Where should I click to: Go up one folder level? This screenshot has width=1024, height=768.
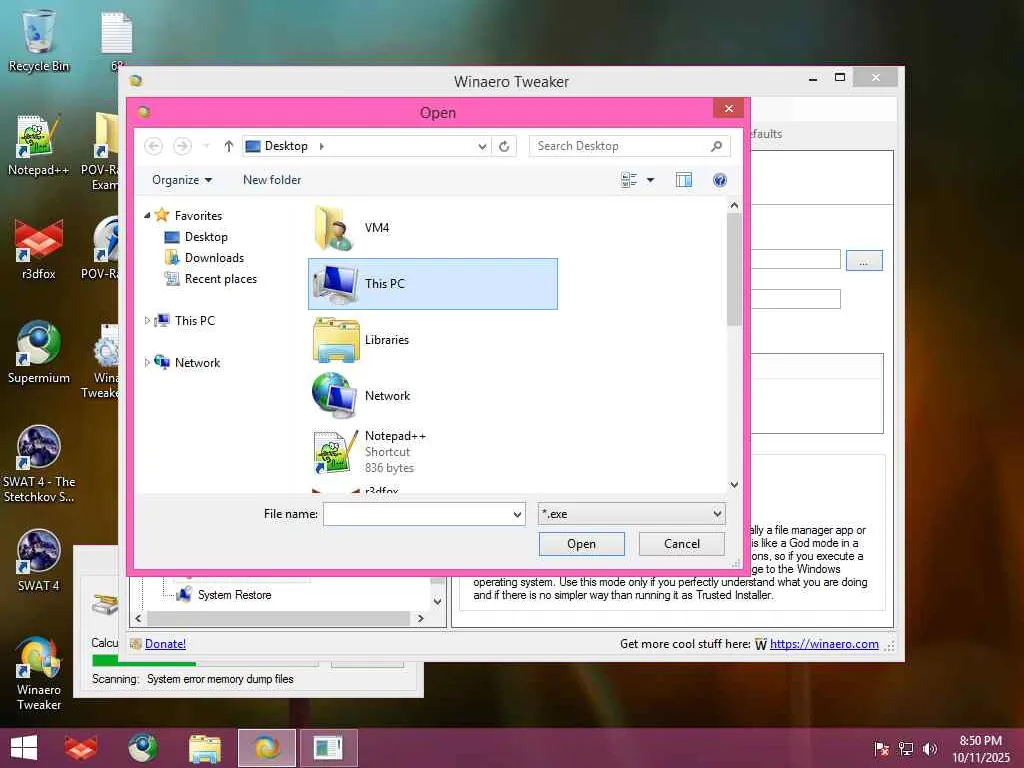tap(229, 146)
